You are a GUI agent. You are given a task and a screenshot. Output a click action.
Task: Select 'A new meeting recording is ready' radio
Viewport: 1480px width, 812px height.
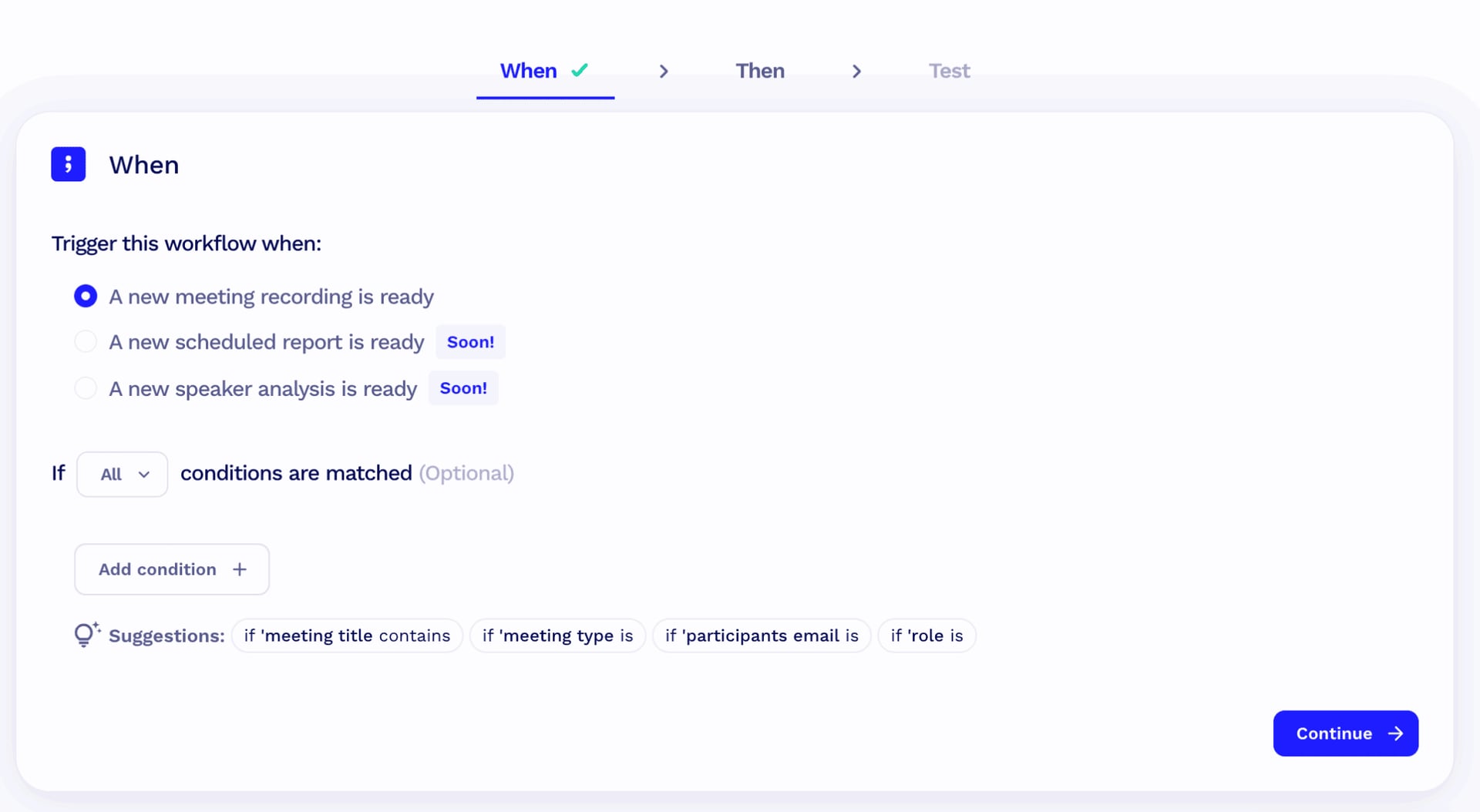point(86,296)
